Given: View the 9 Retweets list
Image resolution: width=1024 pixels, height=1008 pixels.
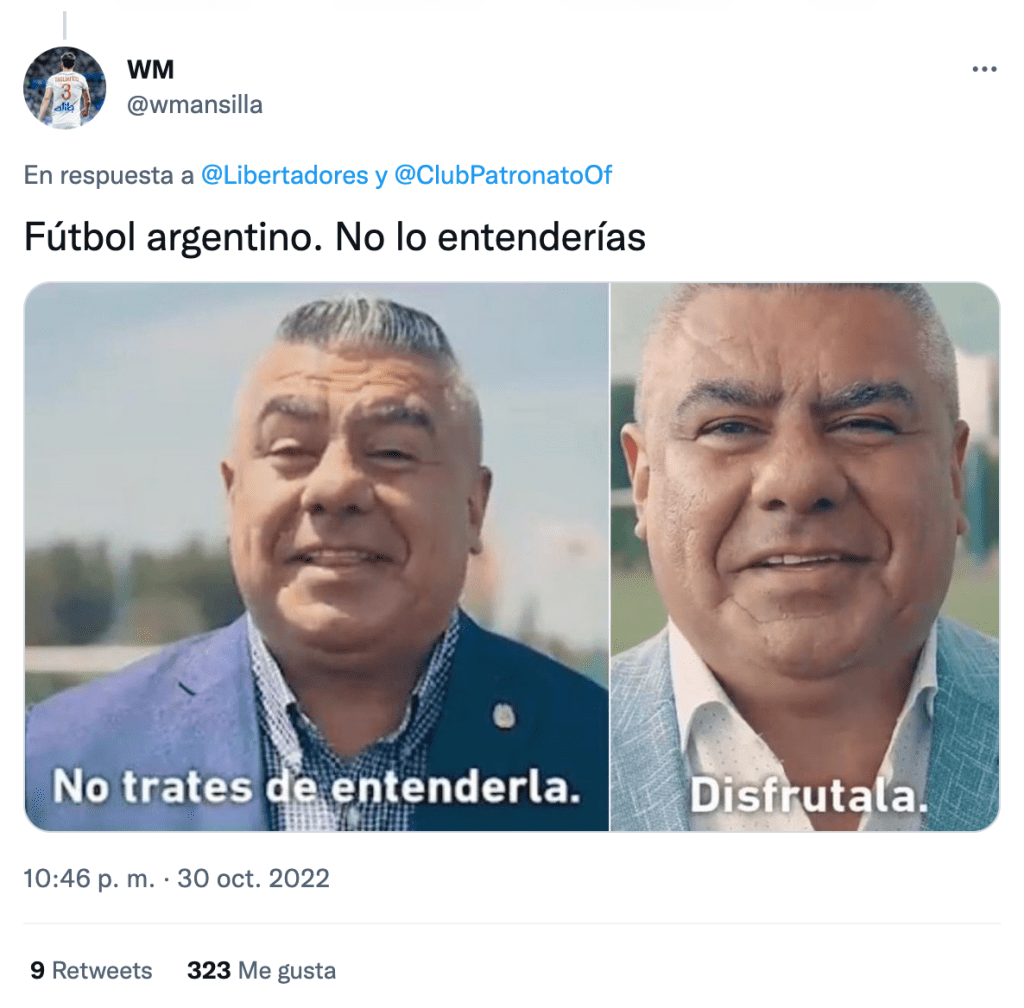Looking at the screenshot, I should (x=91, y=970).
